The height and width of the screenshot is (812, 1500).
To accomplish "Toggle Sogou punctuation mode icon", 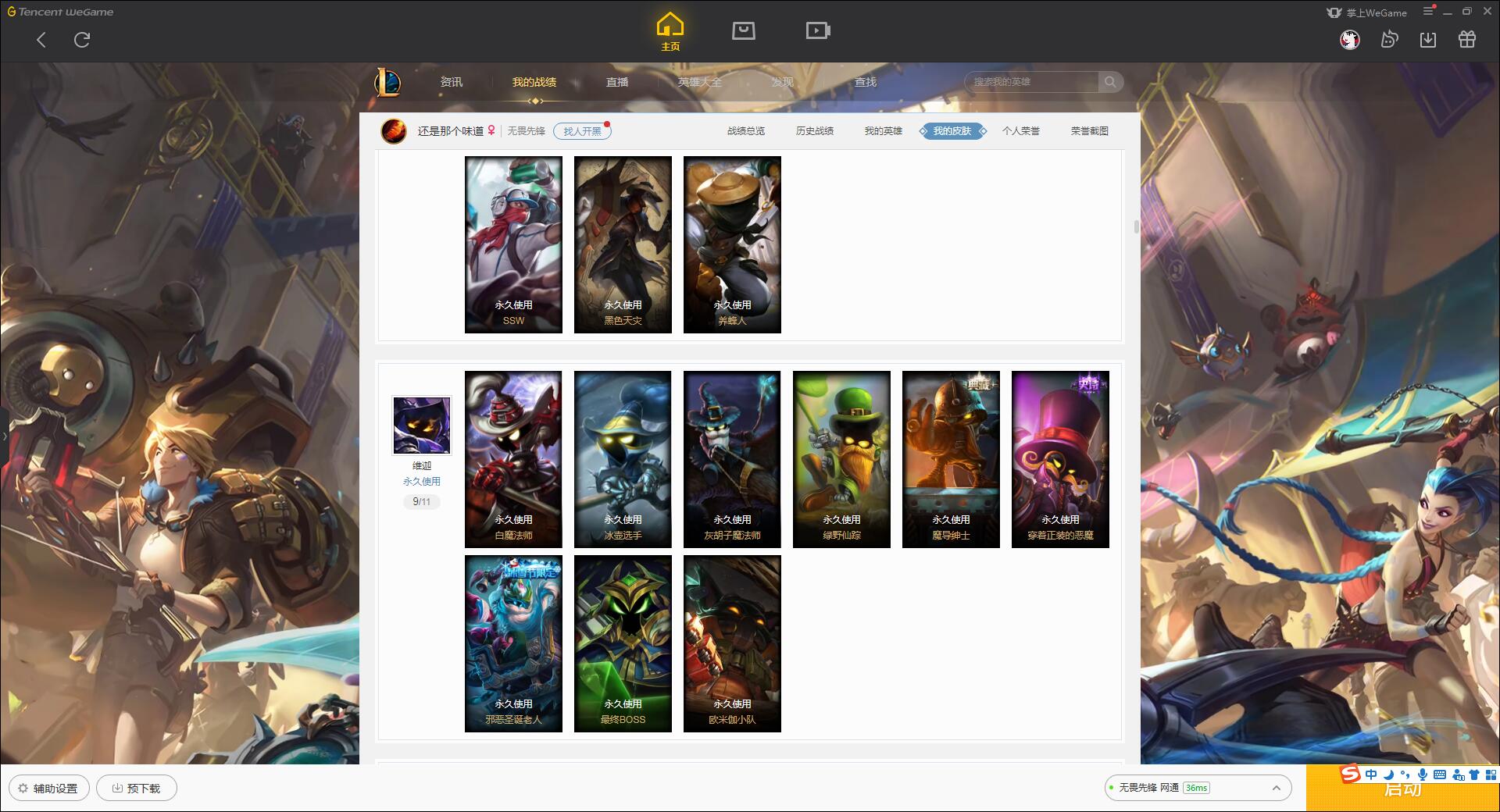I will (x=1405, y=775).
